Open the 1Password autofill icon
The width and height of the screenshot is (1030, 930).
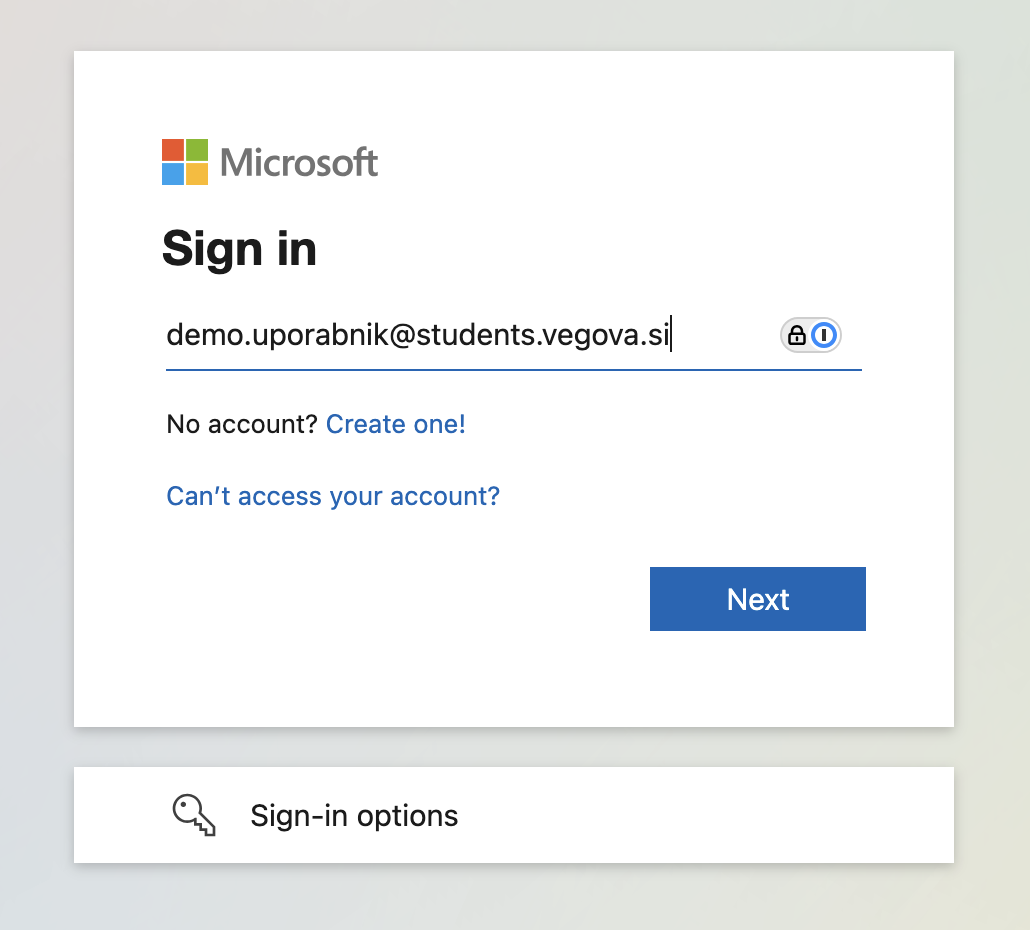(824, 335)
